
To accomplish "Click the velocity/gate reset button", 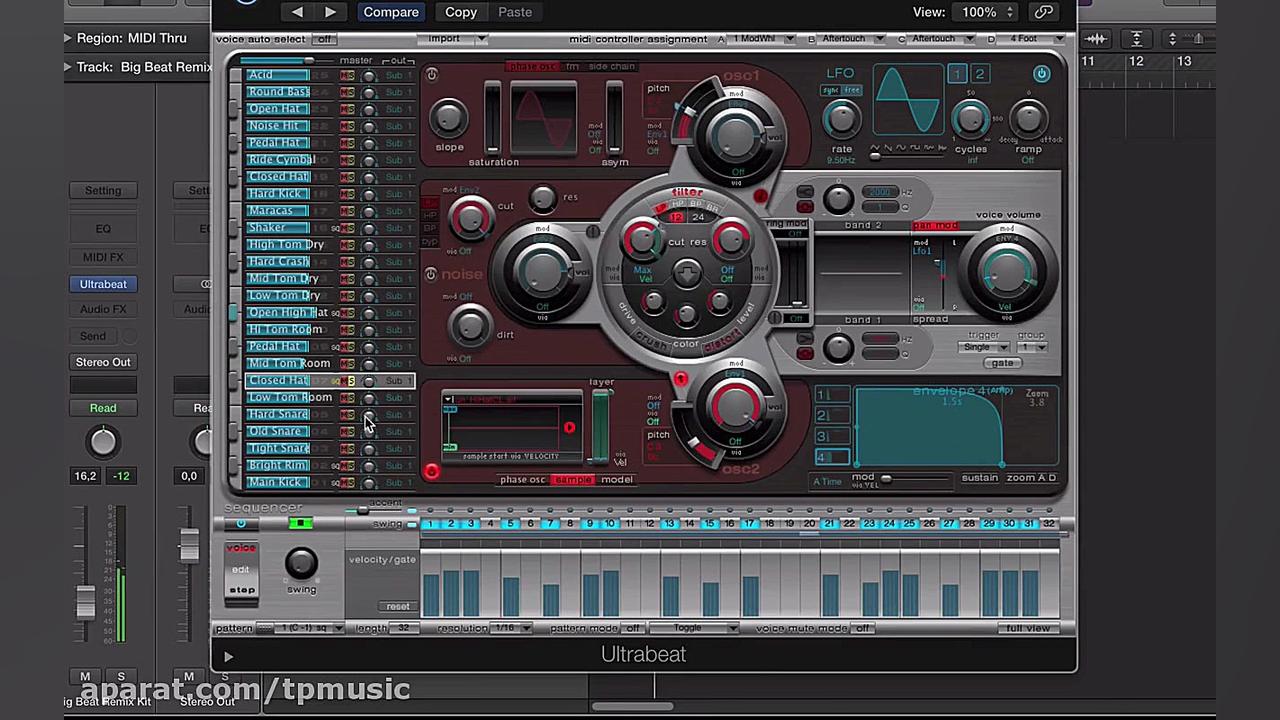I will click(398, 607).
